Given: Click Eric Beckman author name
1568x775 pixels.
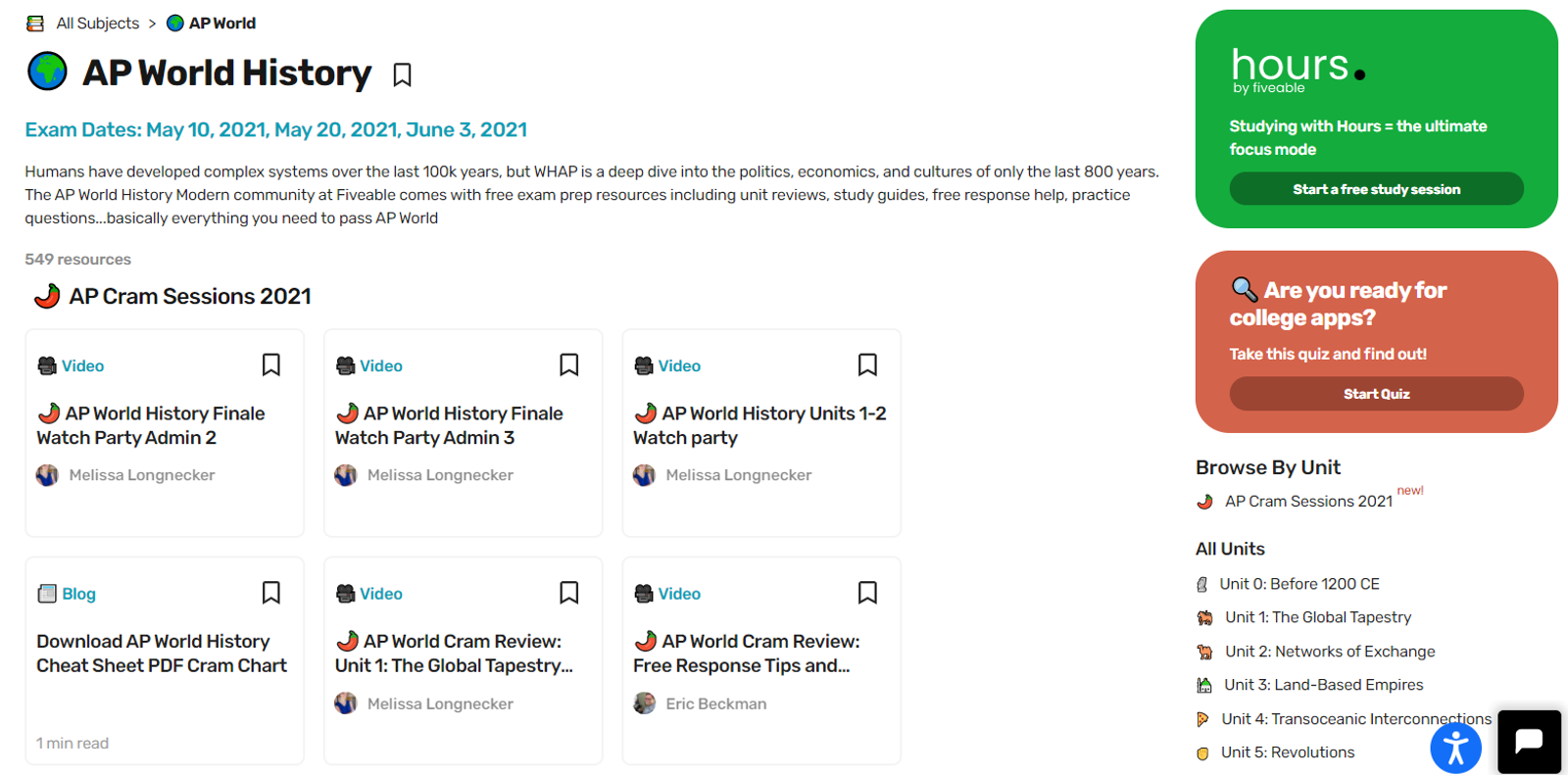Looking at the screenshot, I should pyautogui.click(x=716, y=703).
